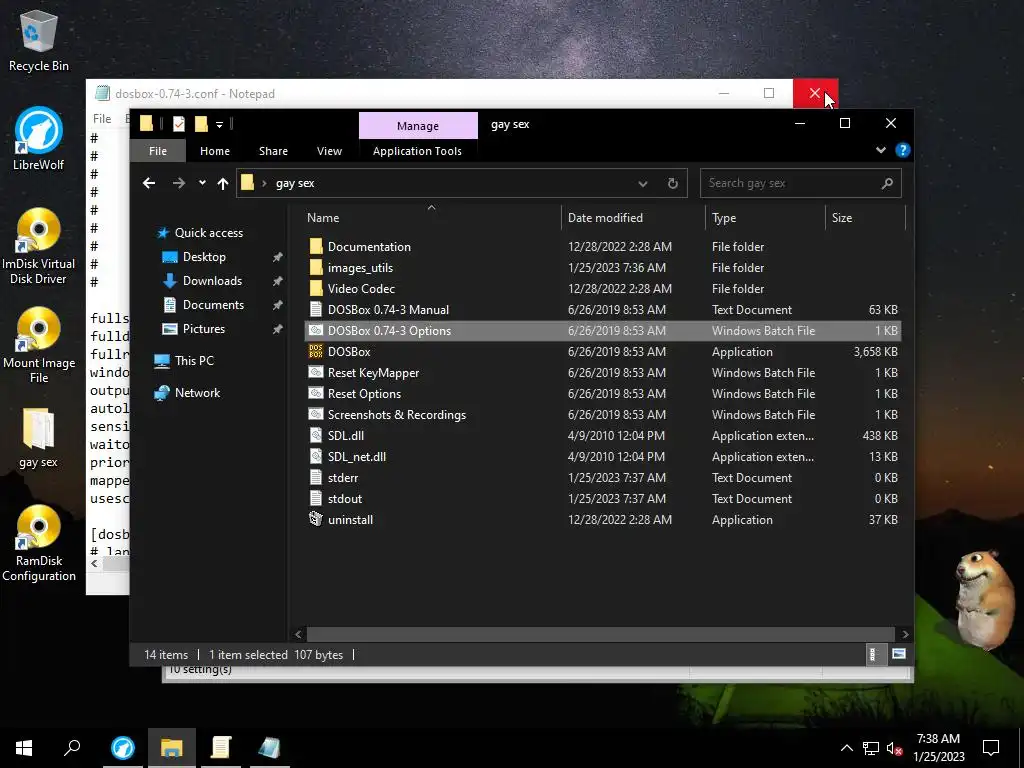Open the Application Tools tab
1024x768 pixels.
(x=417, y=151)
